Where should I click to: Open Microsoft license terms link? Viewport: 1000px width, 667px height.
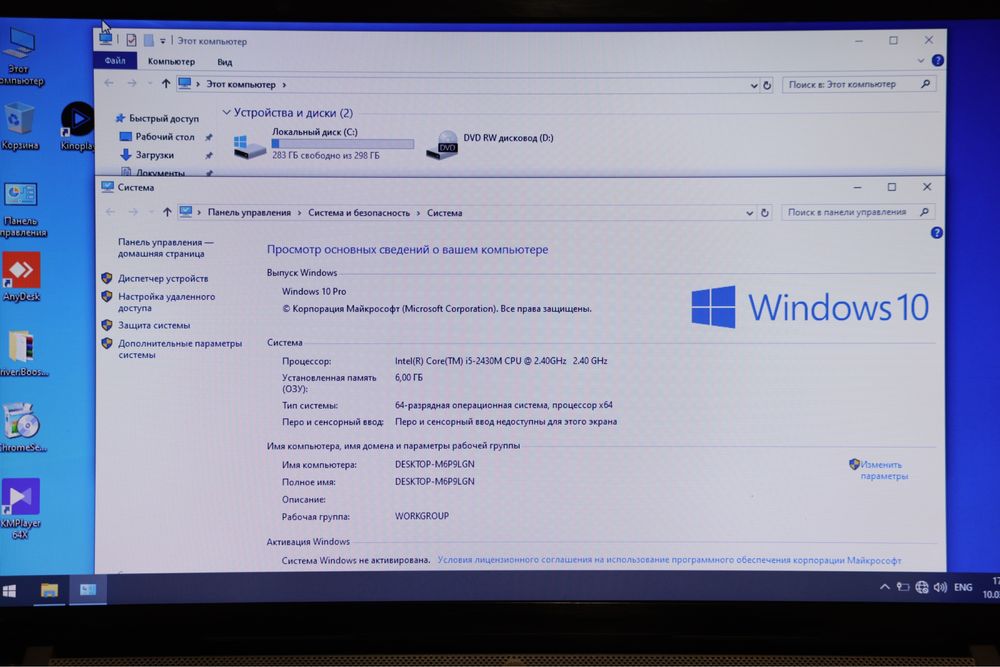click(669, 560)
